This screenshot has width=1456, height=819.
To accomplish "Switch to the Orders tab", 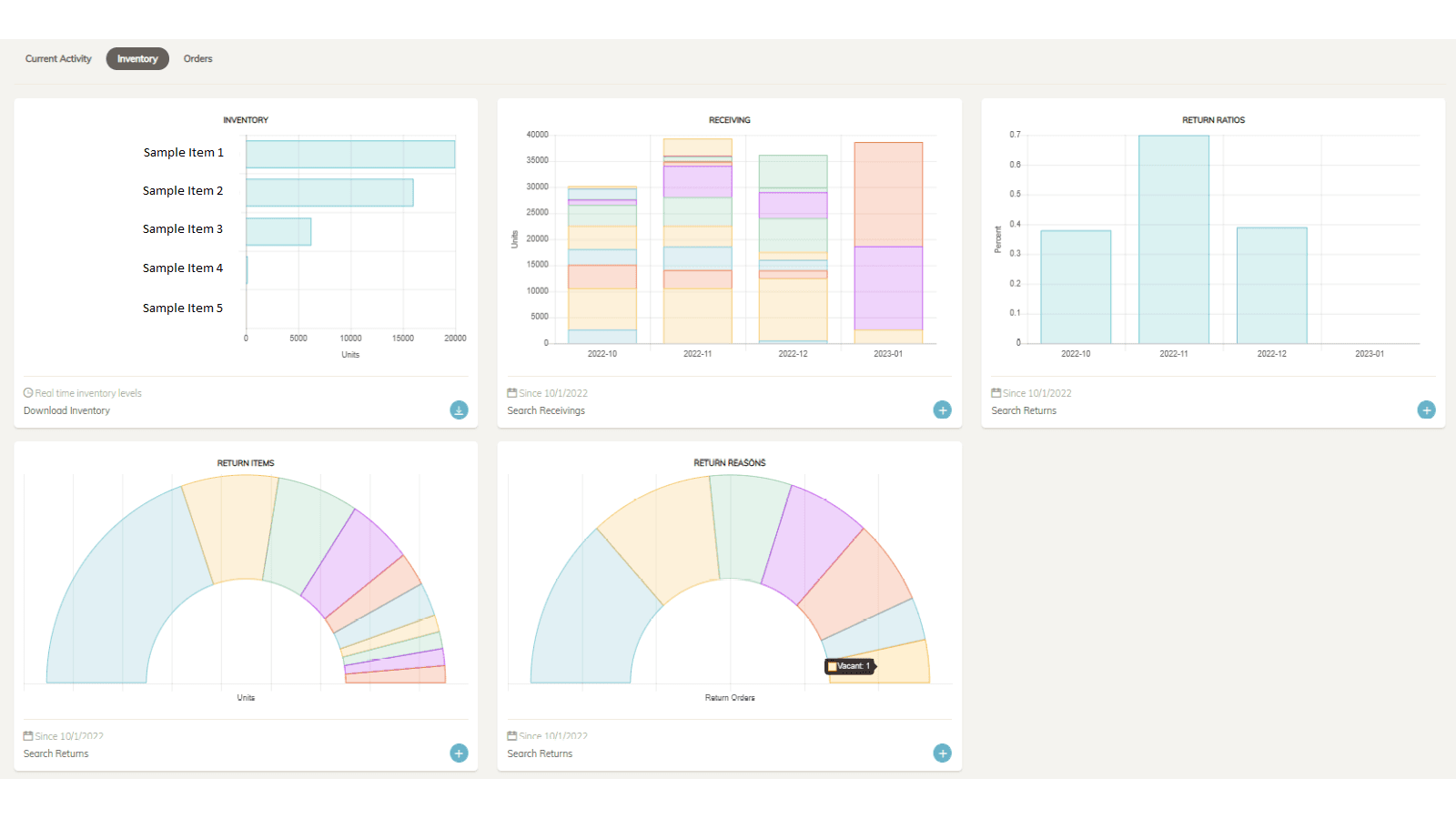I will [x=197, y=58].
